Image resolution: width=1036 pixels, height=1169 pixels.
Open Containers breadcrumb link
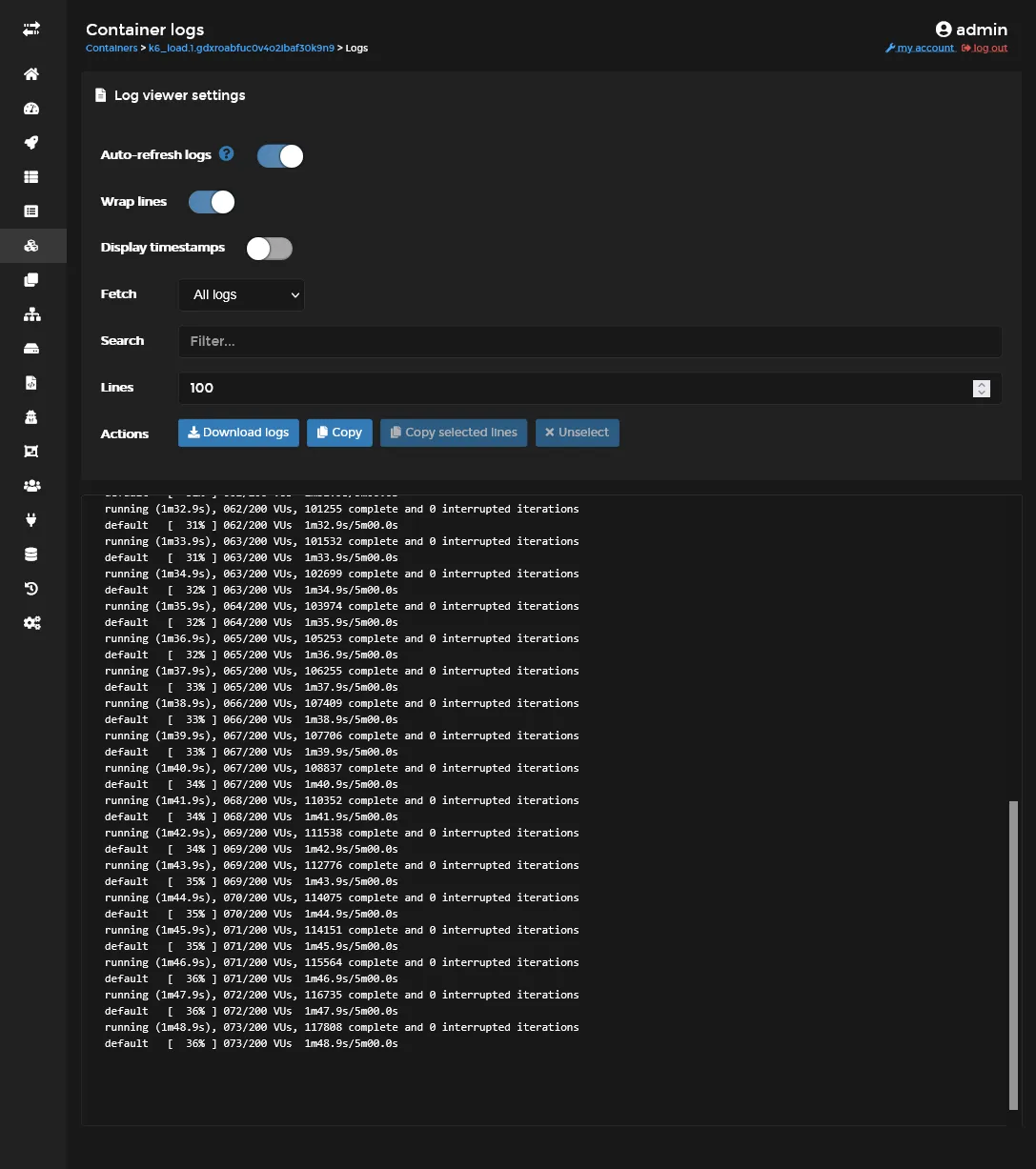(x=112, y=48)
